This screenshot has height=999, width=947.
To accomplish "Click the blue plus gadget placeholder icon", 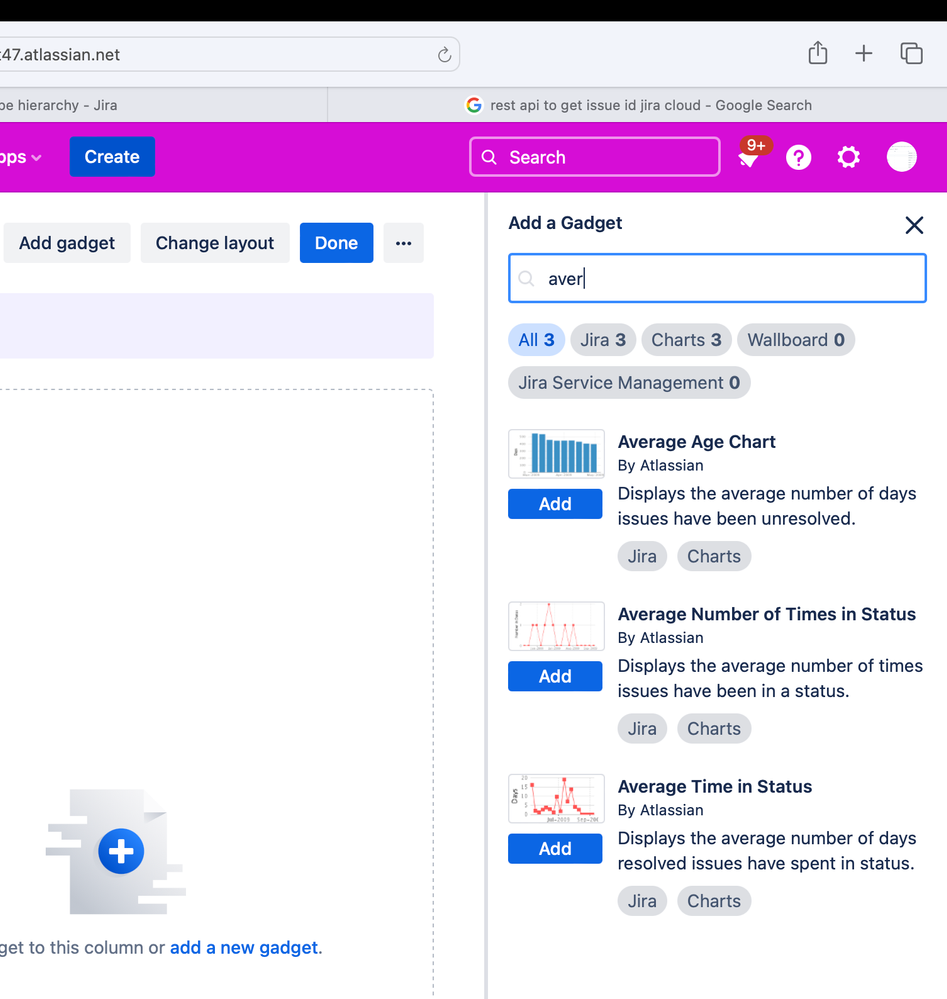I will tap(121, 851).
